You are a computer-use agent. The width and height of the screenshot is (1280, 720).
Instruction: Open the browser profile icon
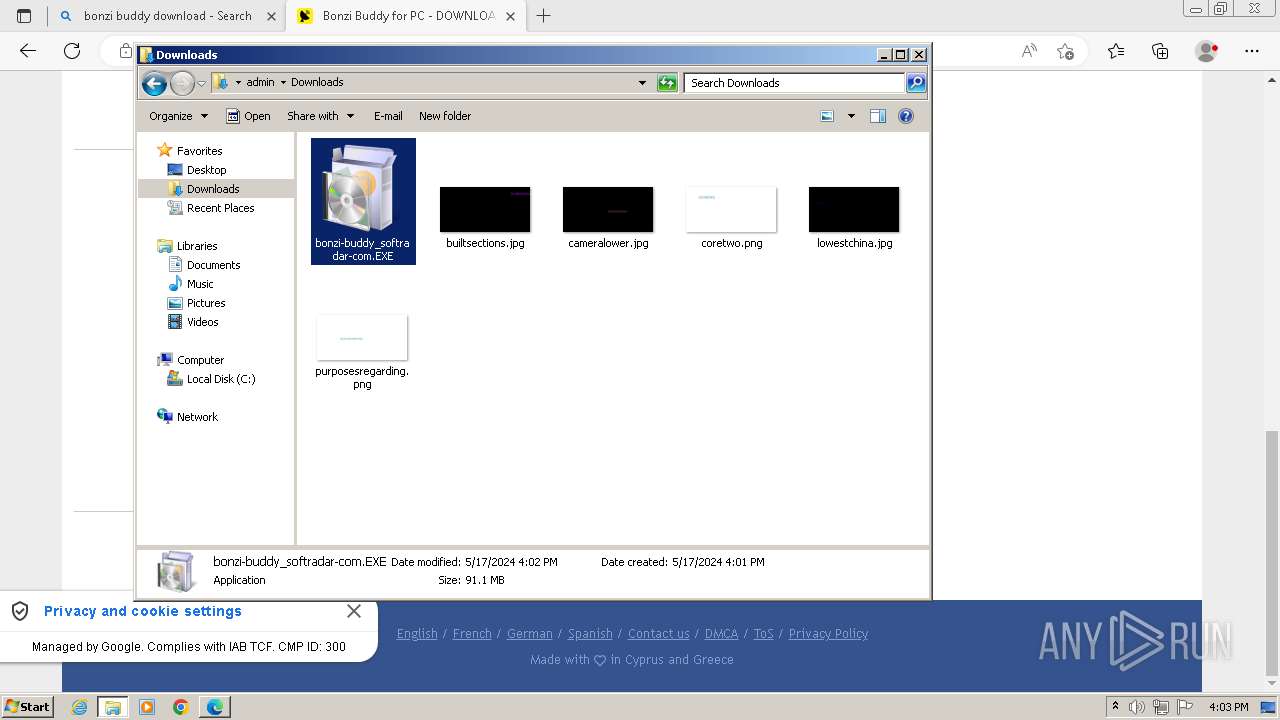[1207, 51]
